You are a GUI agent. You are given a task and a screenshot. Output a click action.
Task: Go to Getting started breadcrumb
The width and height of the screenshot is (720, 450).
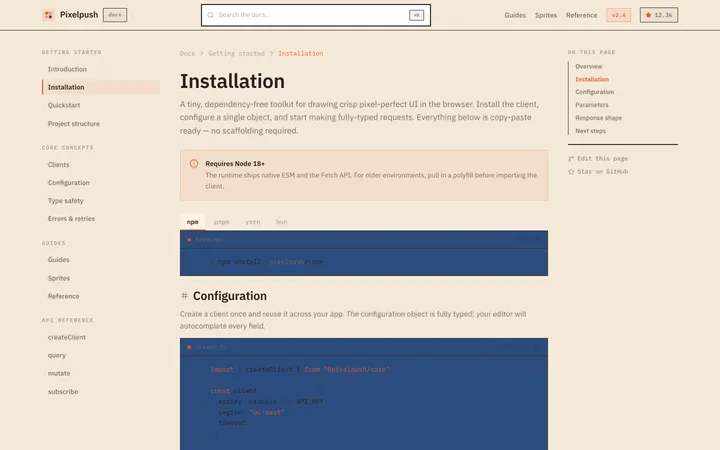coord(236,54)
